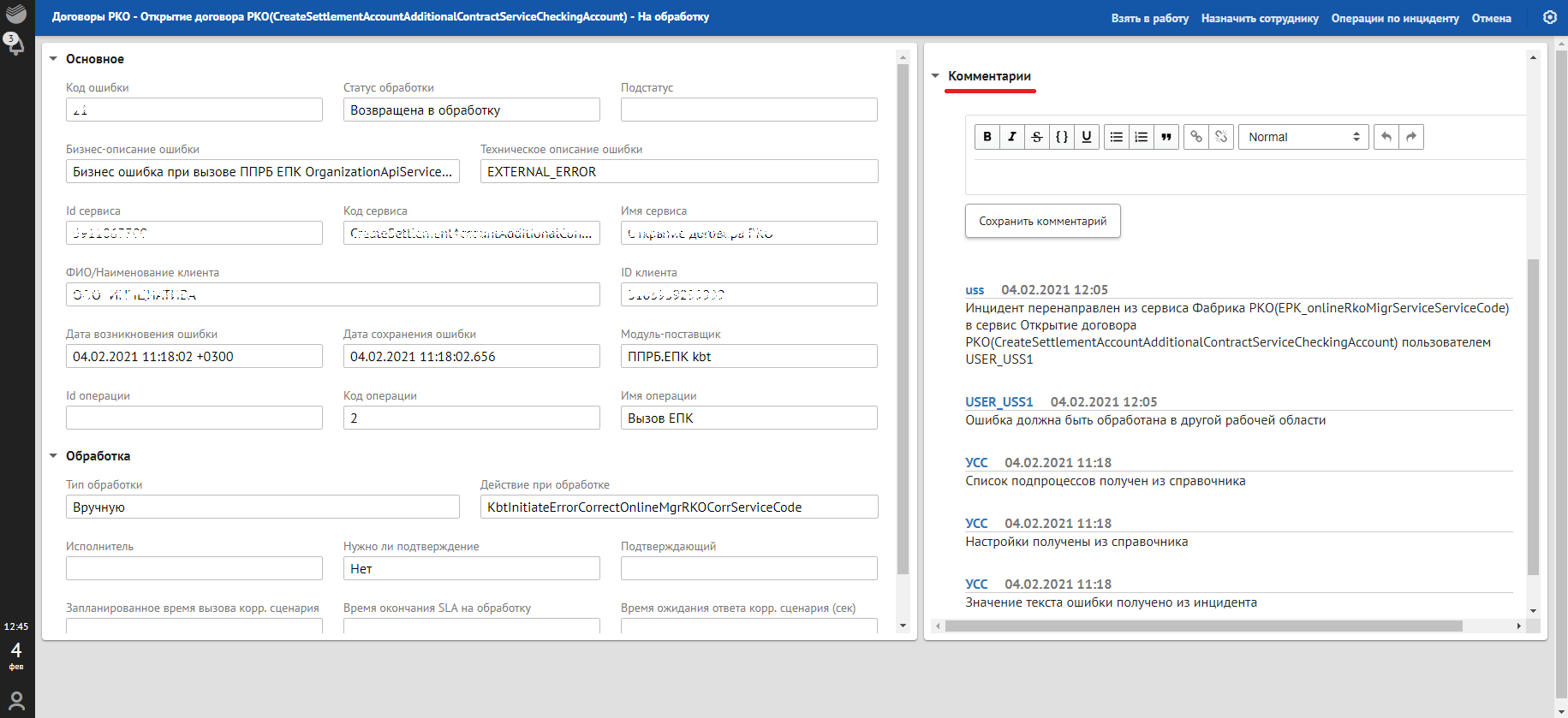Open Операции по инциденту menu
The width and height of the screenshot is (1568, 718).
click(x=1394, y=18)
